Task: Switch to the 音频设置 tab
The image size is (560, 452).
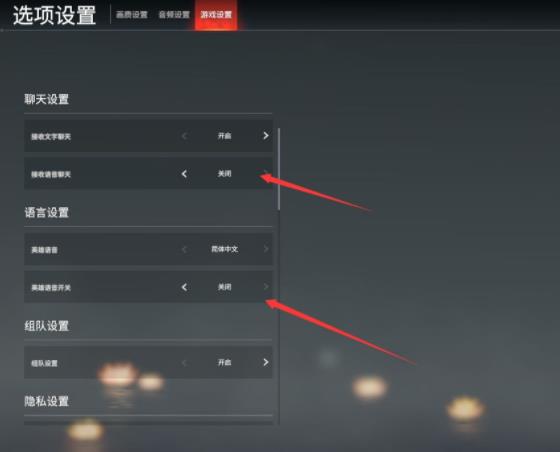Action: click(x=174, y=15)
